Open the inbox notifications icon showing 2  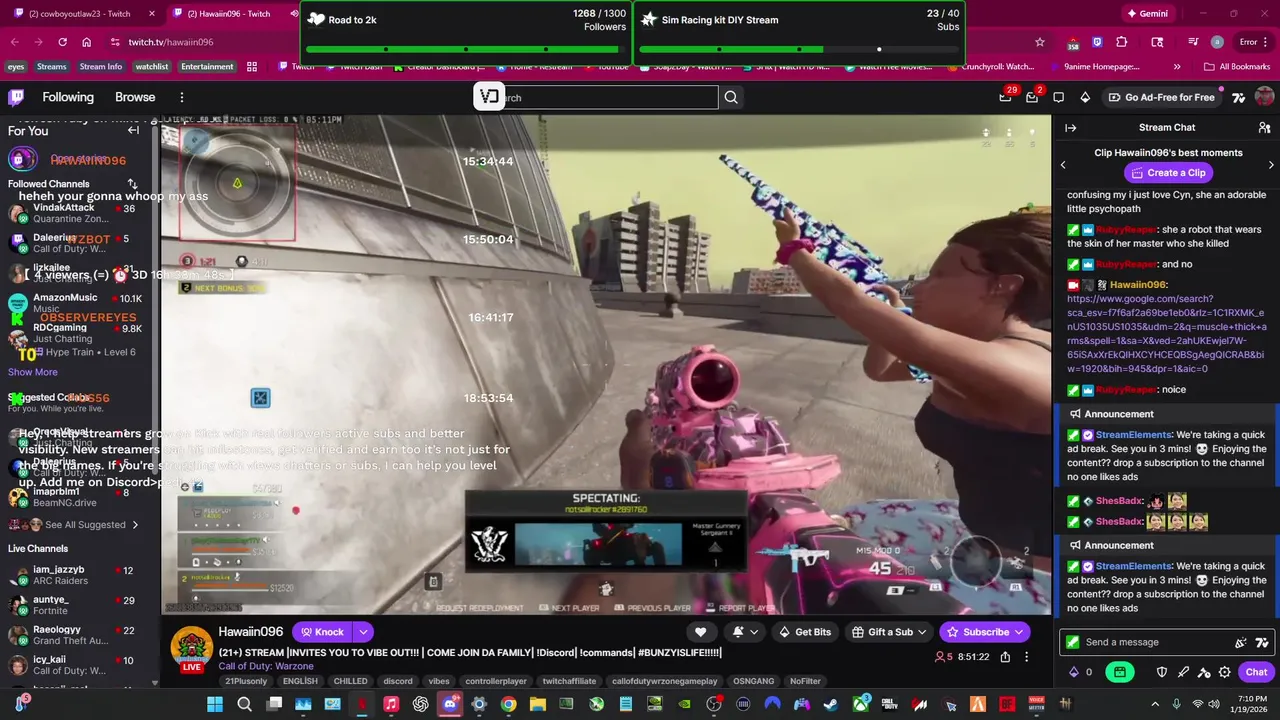click(1032, 97)
